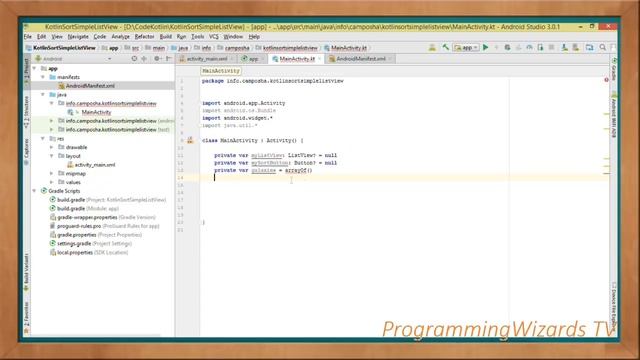Expand the mipmap folder
640x360 pixels.
[51, 173]
